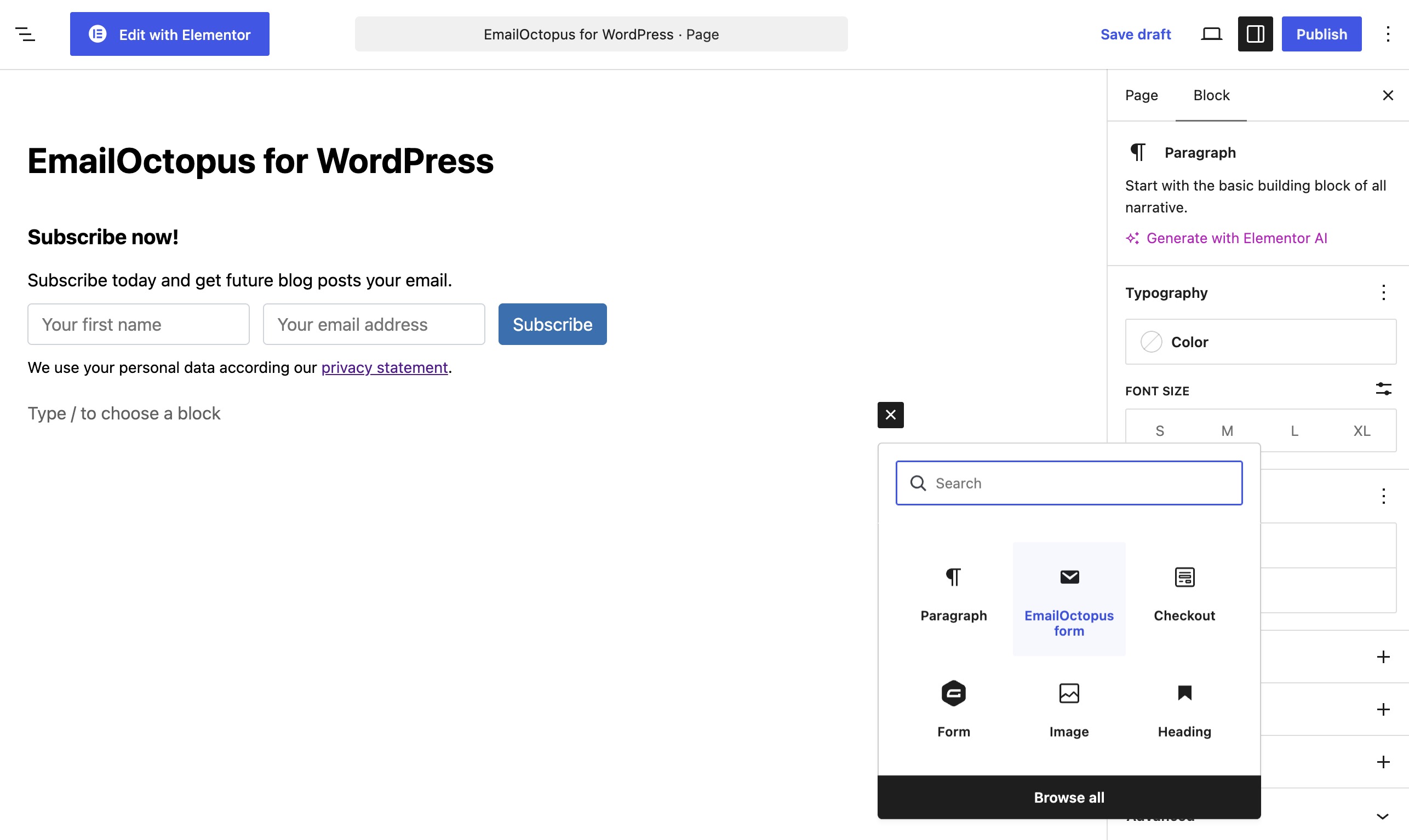Insert the Image block
The height and width of the screenshot is (840, 1409).
[x=1069, y=711]
